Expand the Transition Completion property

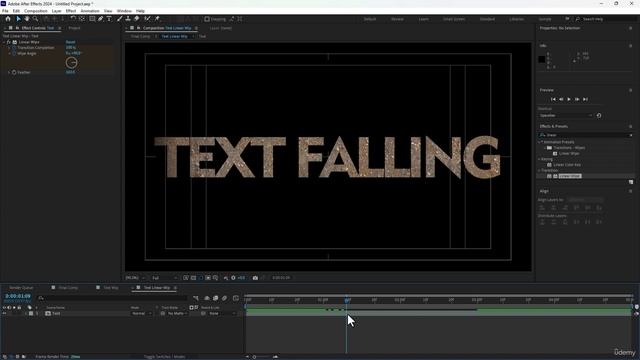pos(9,48)
